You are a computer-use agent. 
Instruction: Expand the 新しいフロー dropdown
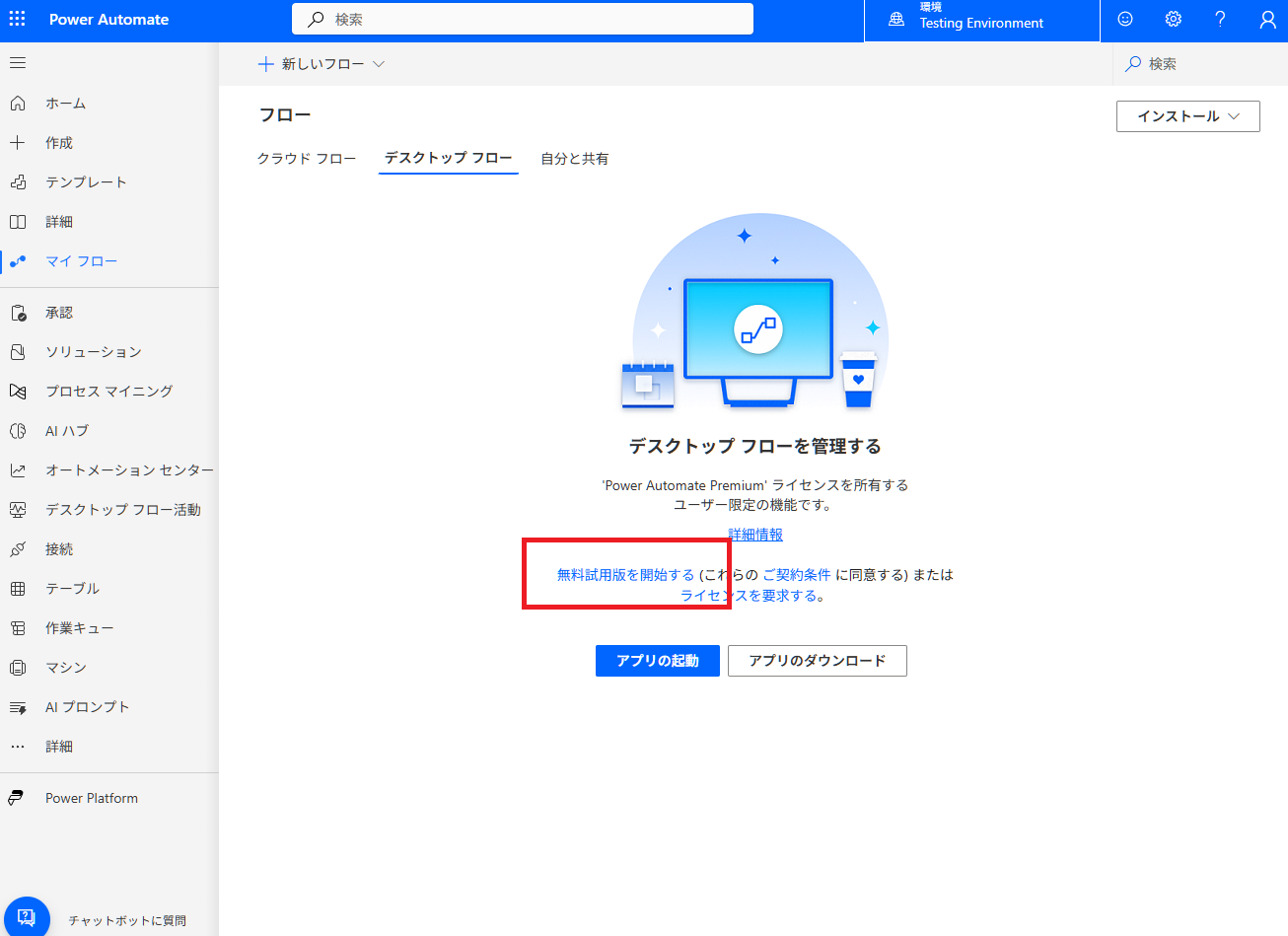click(321, 63)
